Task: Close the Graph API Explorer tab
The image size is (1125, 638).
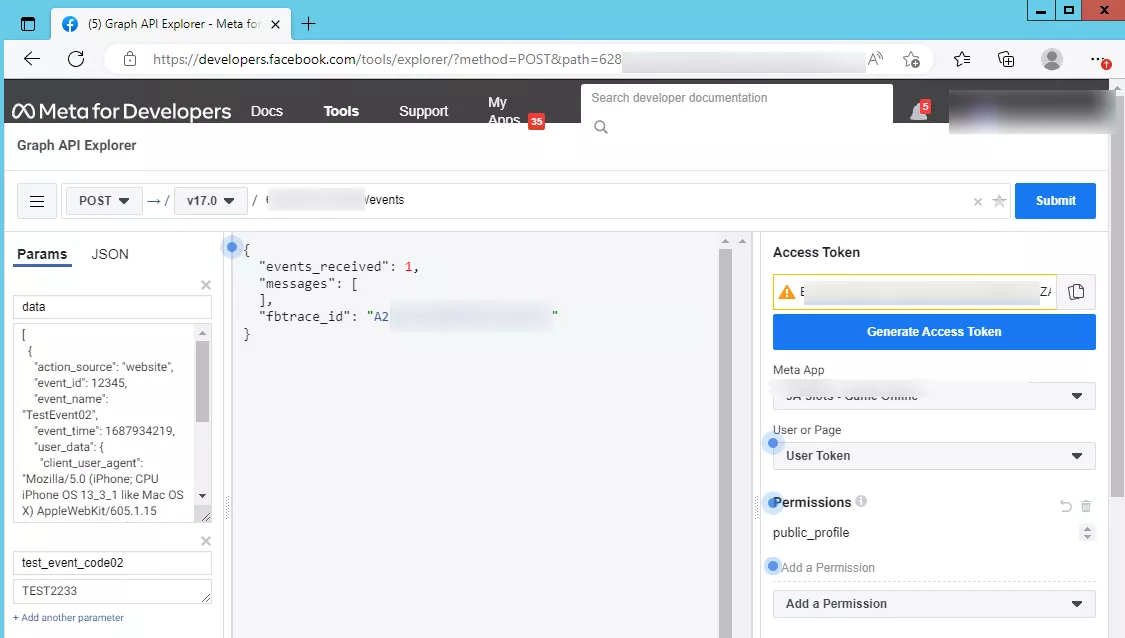Action: click(x=276, y=24)
